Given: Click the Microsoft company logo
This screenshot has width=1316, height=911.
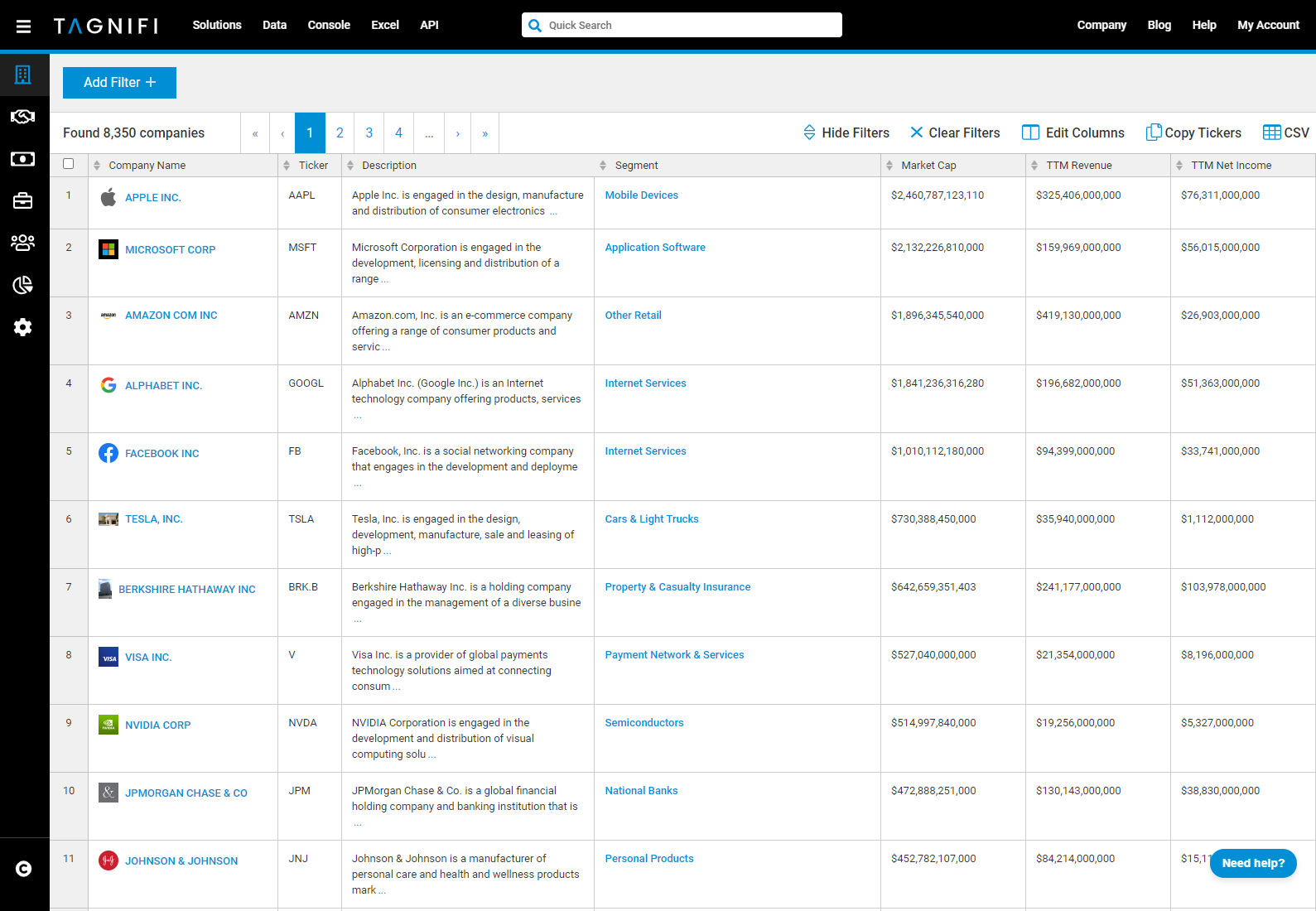Looking at the screenshot, I should (108, 249).
